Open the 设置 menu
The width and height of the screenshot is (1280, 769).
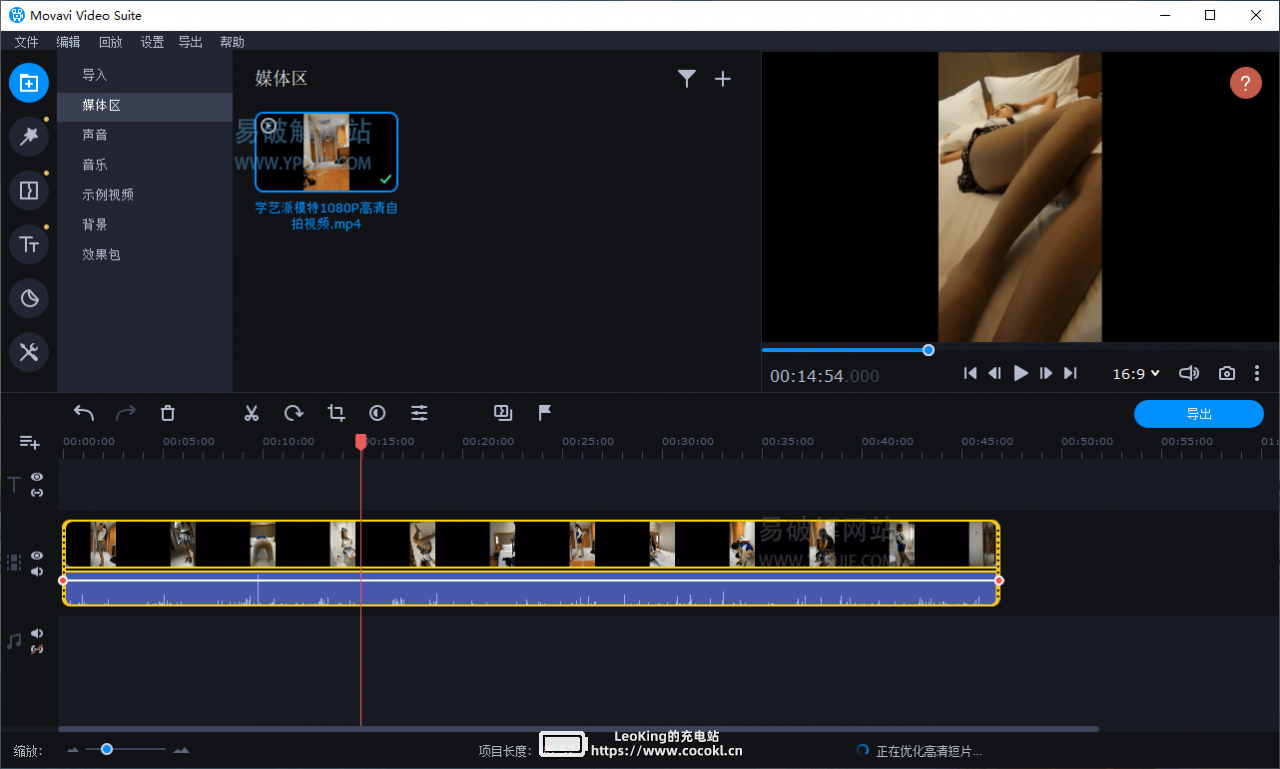[152, 42]
